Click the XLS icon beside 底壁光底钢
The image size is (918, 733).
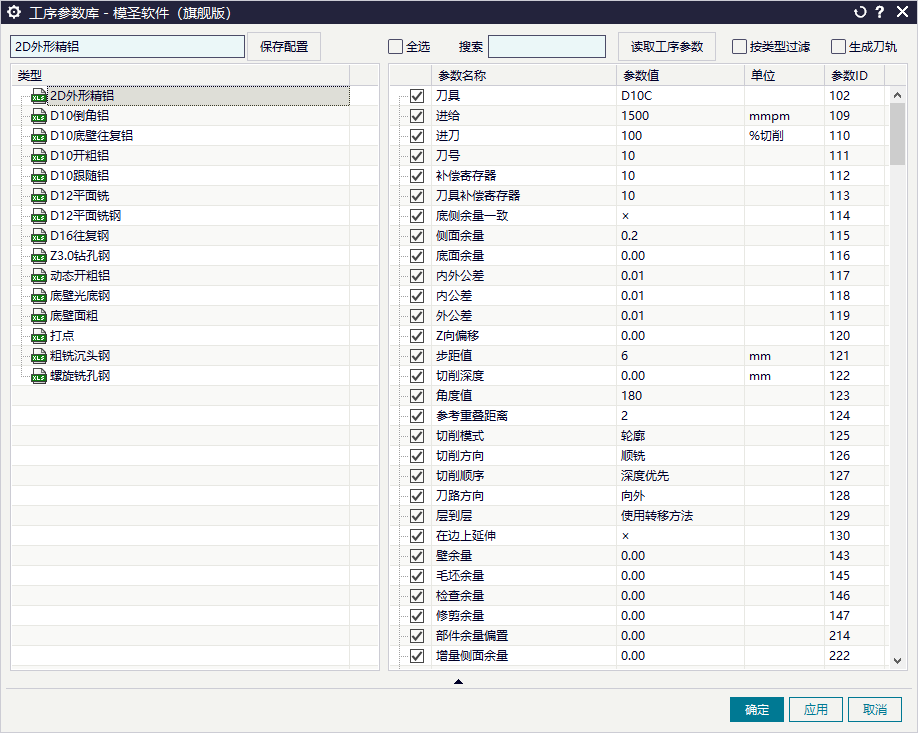click(39, 296)
